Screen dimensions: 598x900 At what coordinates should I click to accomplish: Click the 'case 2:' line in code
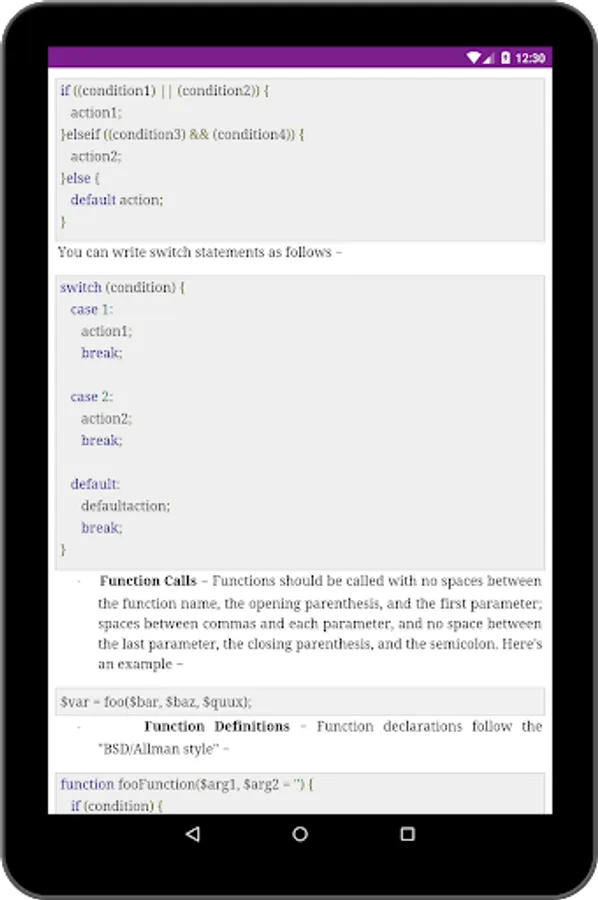click(x=92, y=397)
